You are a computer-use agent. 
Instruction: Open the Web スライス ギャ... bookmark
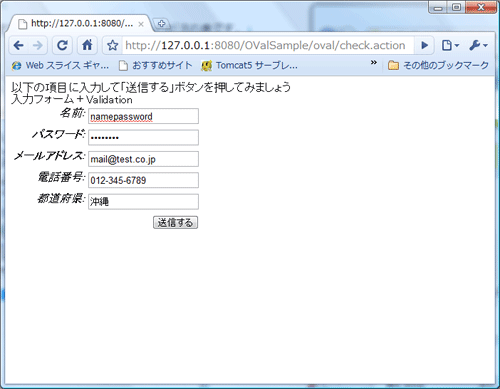[60, 66]
